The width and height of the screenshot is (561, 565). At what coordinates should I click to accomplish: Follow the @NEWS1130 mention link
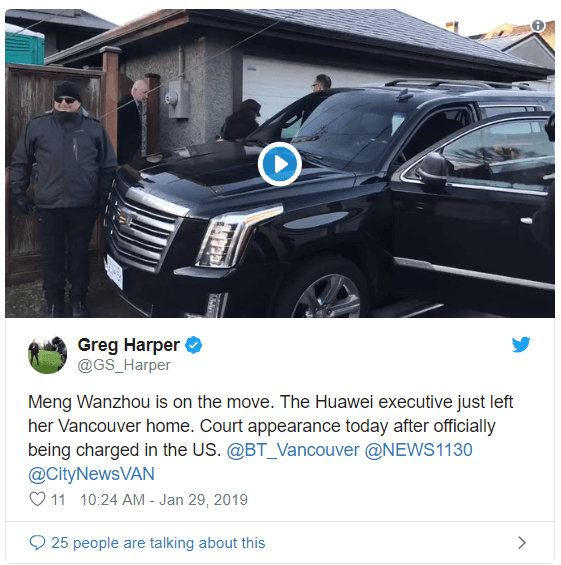[x=418, y=450]
